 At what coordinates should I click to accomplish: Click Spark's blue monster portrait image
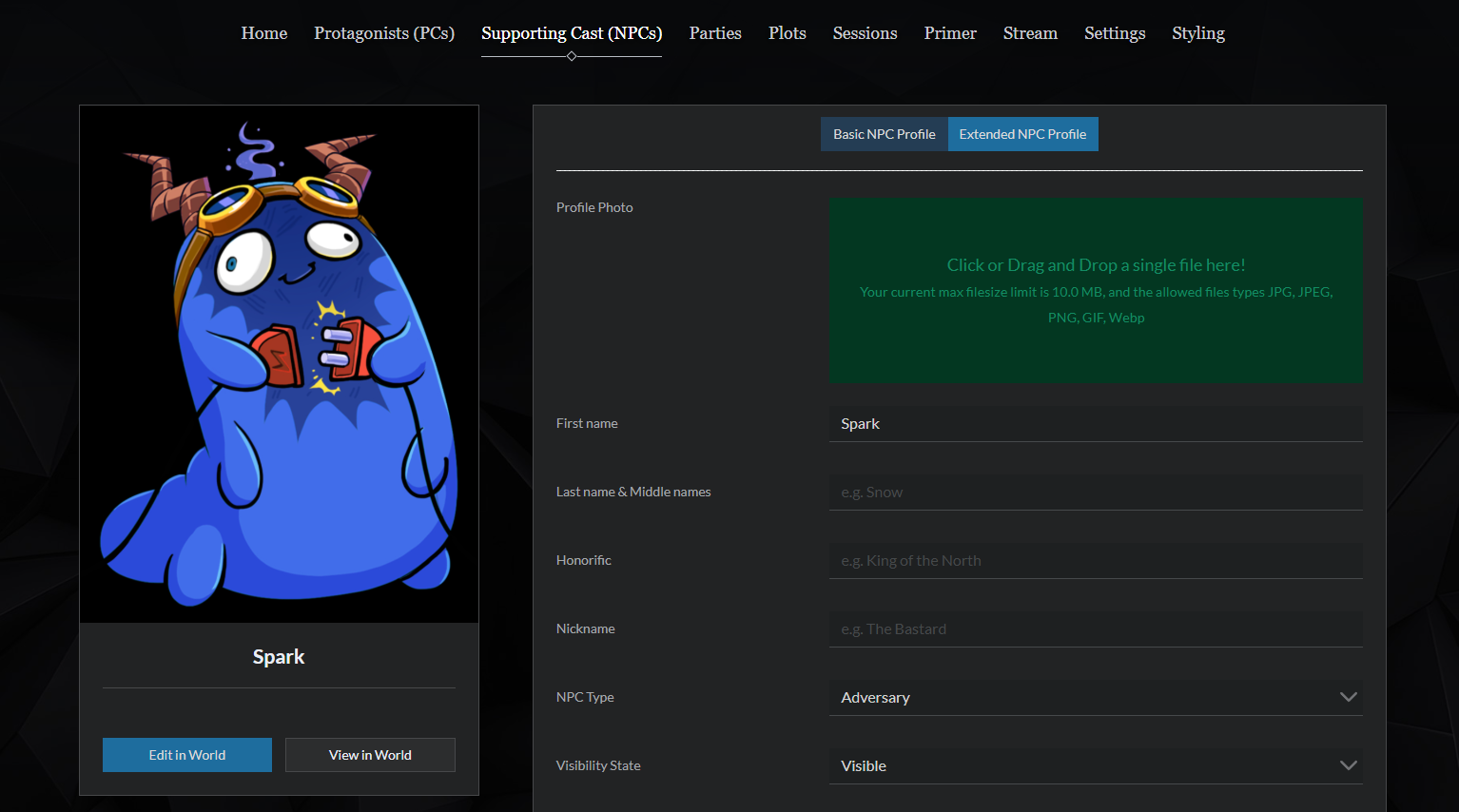(279, 364)
